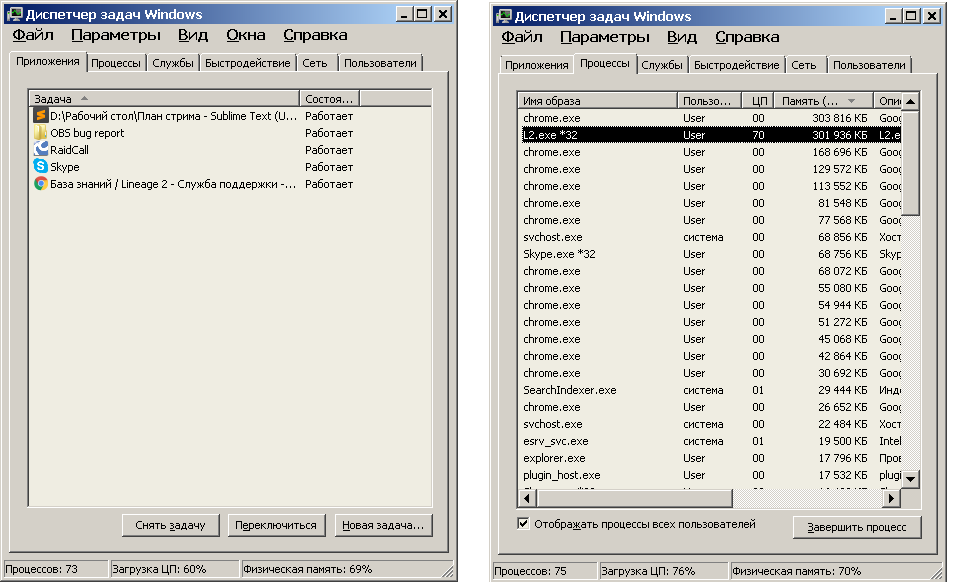Open Окна menu in left window

(246, 35)
